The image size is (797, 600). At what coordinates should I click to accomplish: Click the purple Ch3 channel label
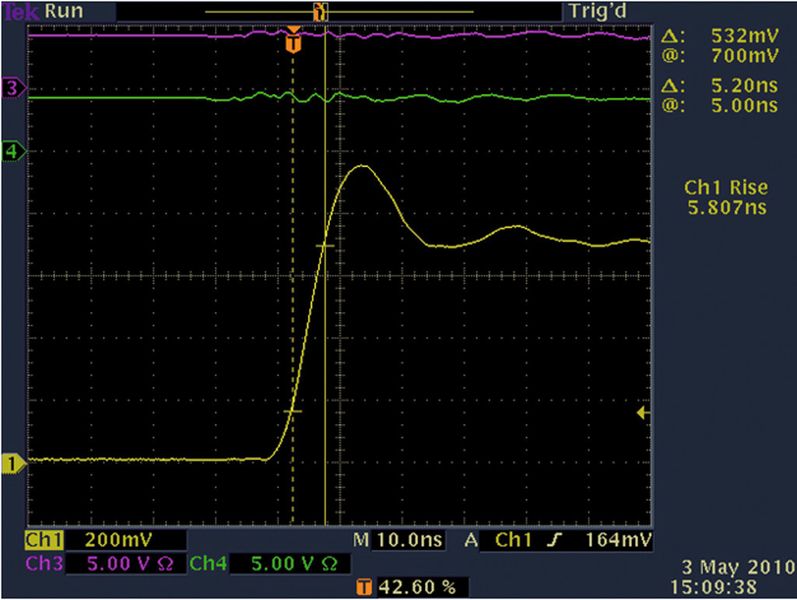[x=44, y=563]
